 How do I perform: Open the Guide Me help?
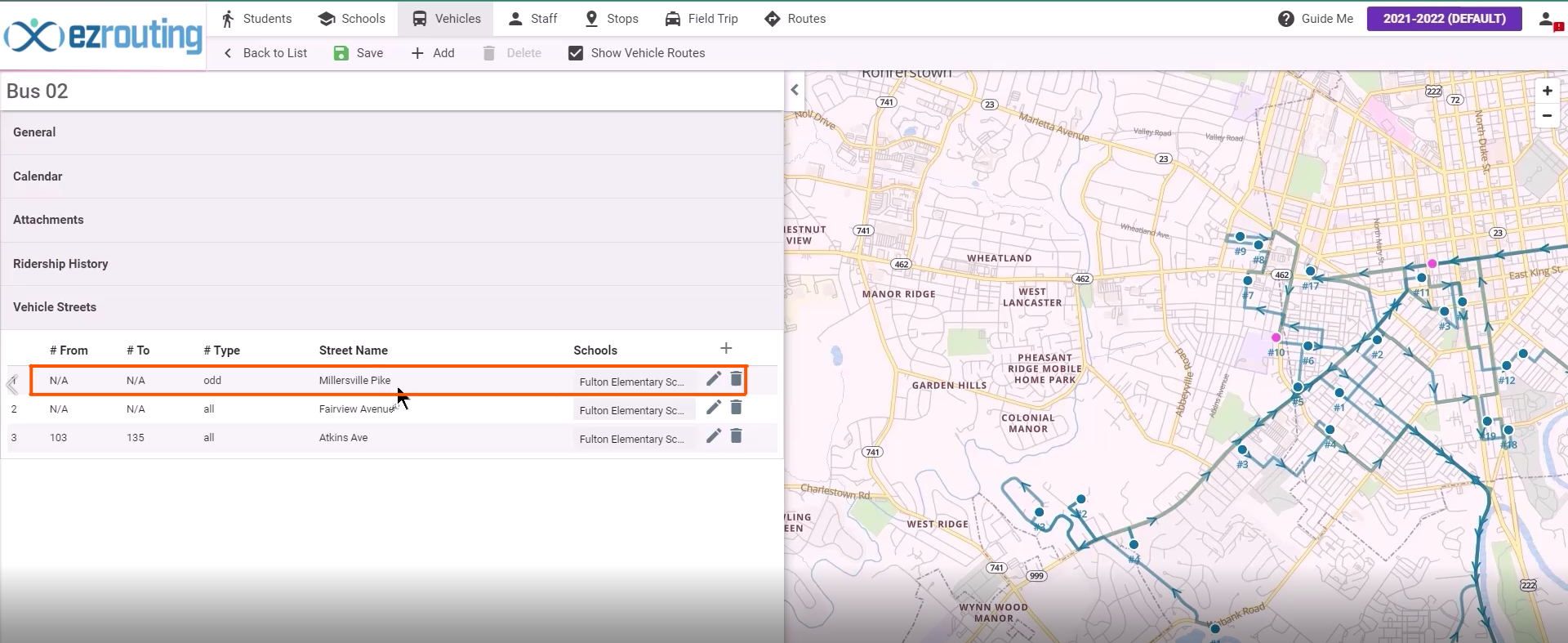(x=1315, y=19)
